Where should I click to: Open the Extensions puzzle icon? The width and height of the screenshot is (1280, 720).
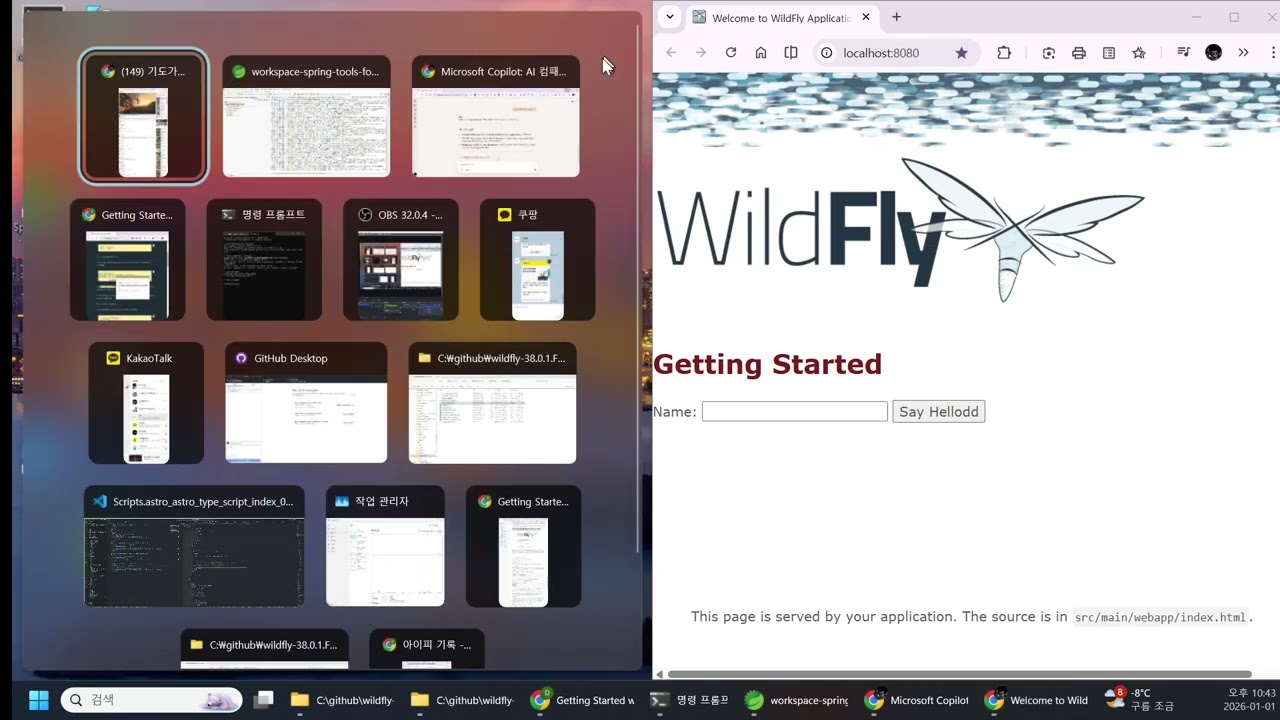[1004, 53]
